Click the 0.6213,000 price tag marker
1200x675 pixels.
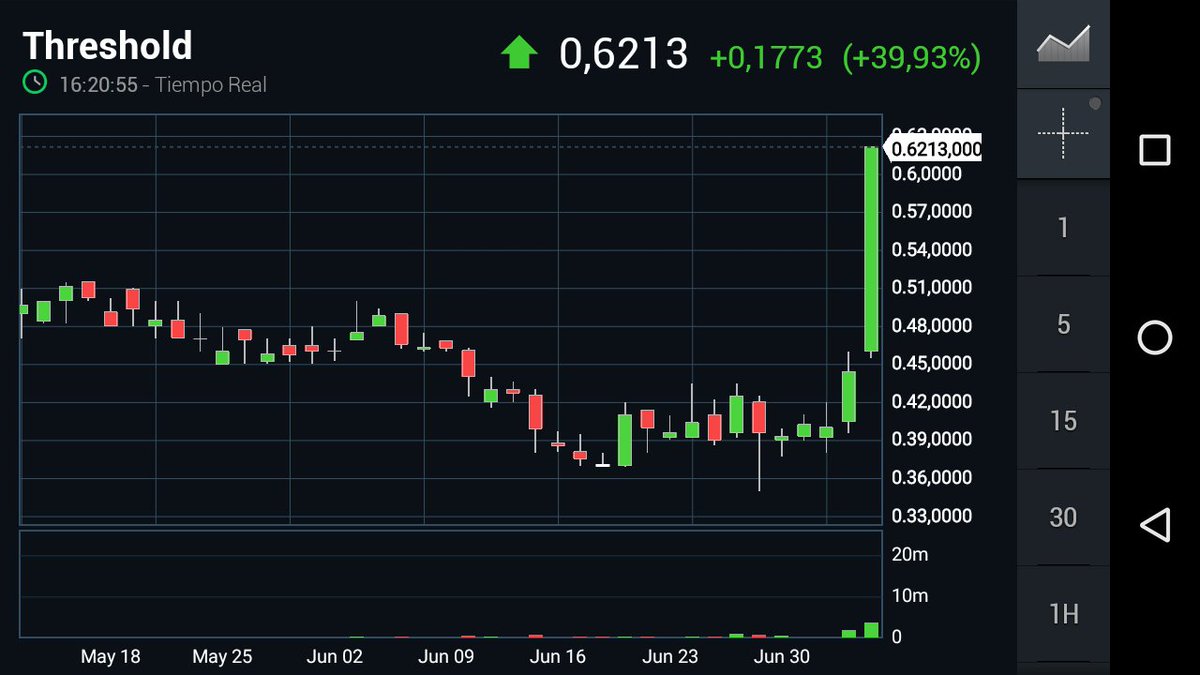(x=934, y=149)
